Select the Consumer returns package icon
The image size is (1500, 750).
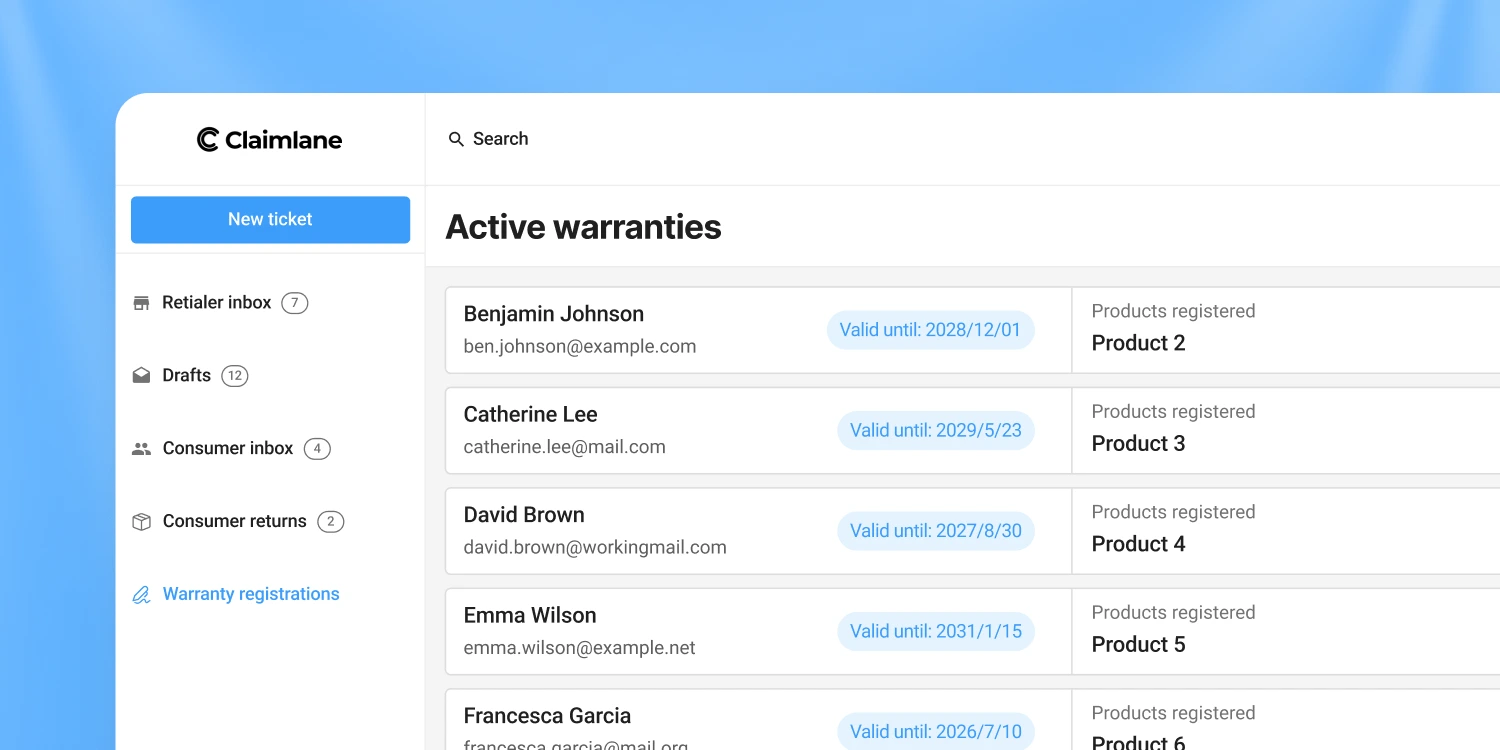coord(141,521)
